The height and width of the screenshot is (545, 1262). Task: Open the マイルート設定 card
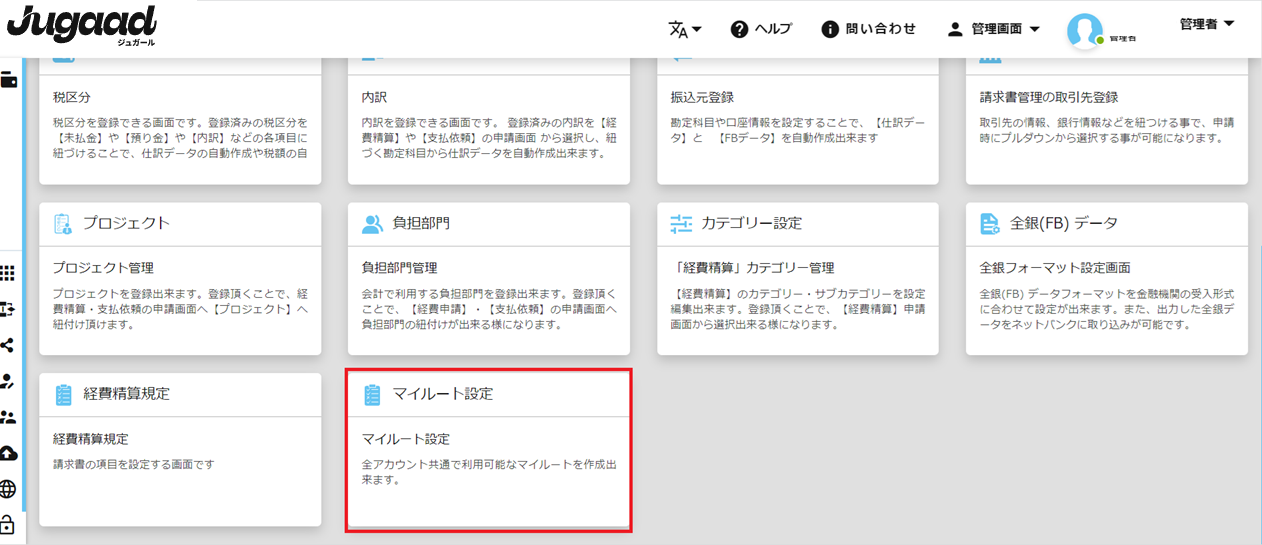coord(488,450)
